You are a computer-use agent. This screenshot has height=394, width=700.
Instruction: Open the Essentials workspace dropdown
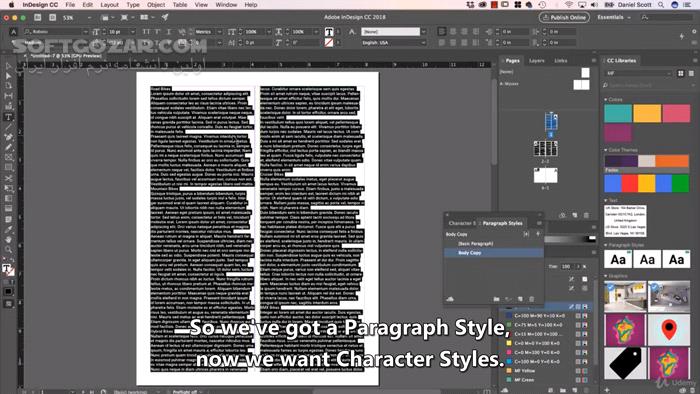tap(614, 17)
